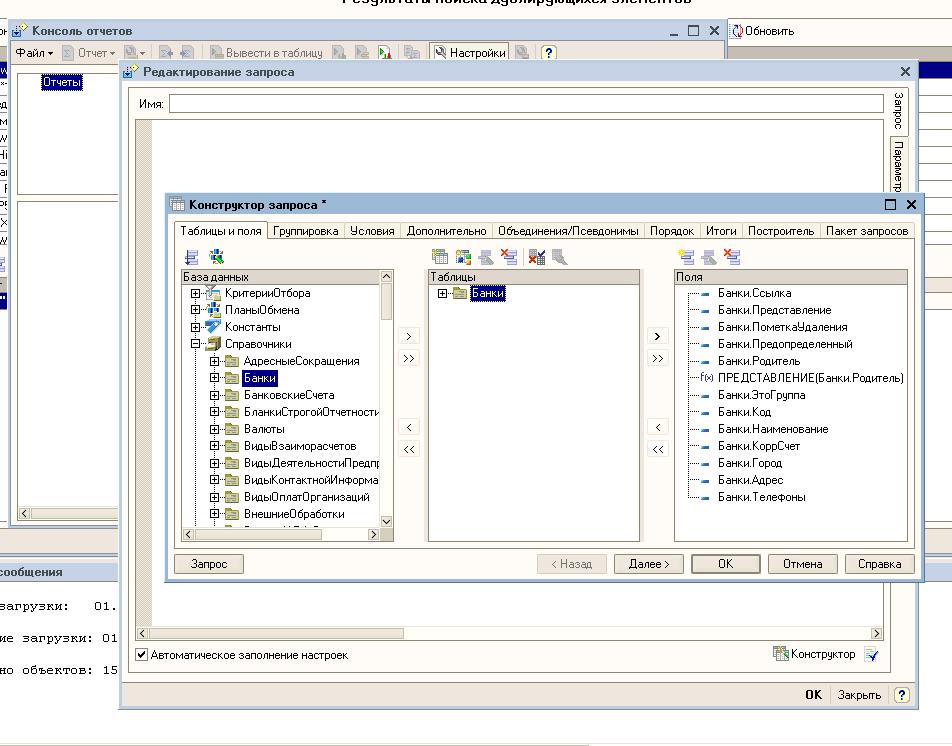The image size is (952, 746).
Task: Expand Банки node in База данных tree
Action: pos(214,378)
